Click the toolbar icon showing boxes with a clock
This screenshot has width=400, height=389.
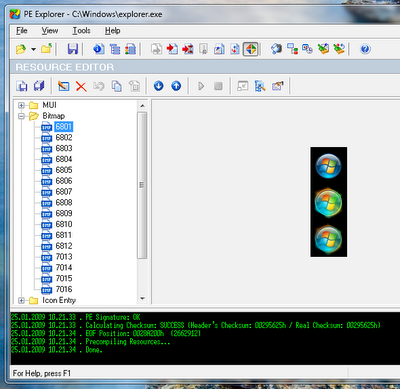[307, 49]
